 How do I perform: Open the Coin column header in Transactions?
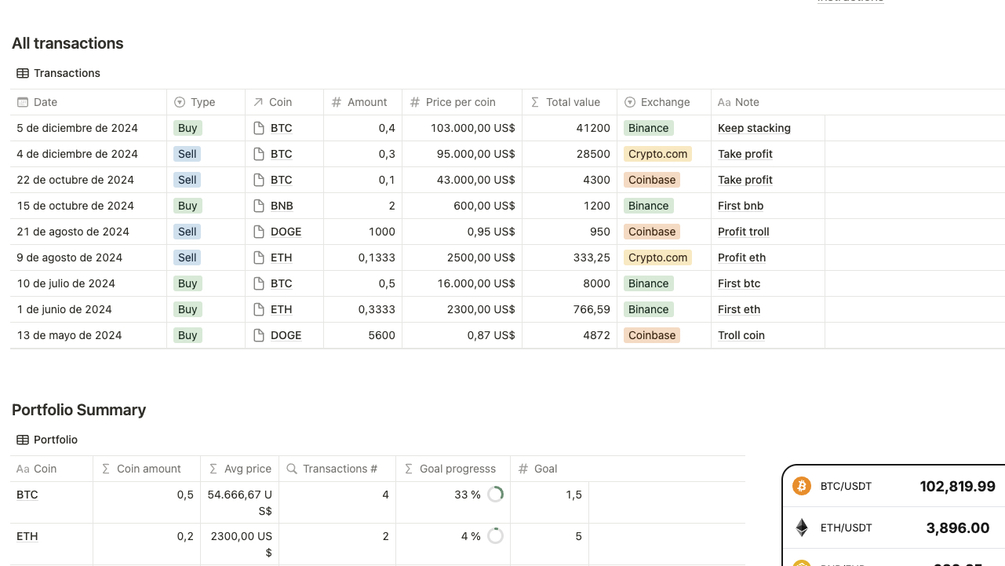pos(280,102)
